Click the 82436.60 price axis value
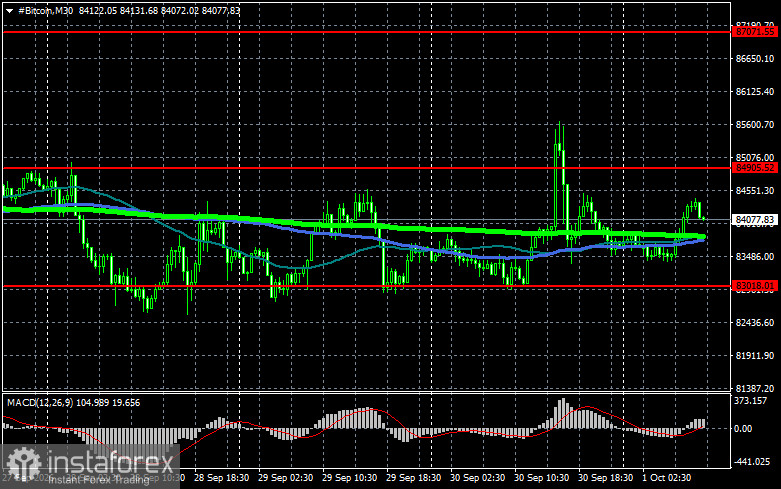The image size is (781, 489). coord(755,323)
